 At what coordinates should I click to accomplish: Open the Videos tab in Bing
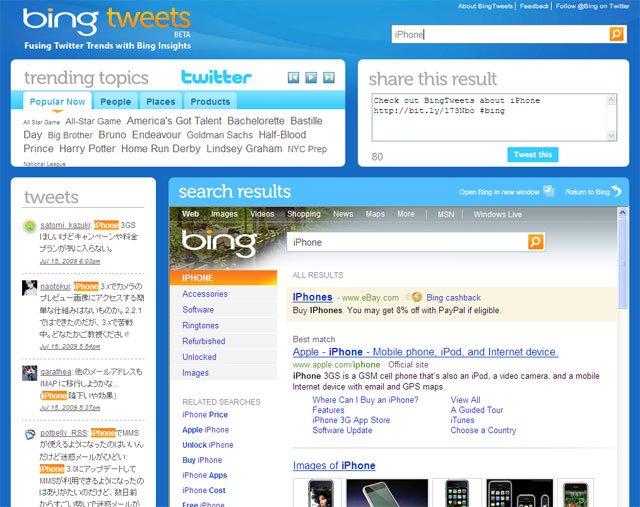262,214
